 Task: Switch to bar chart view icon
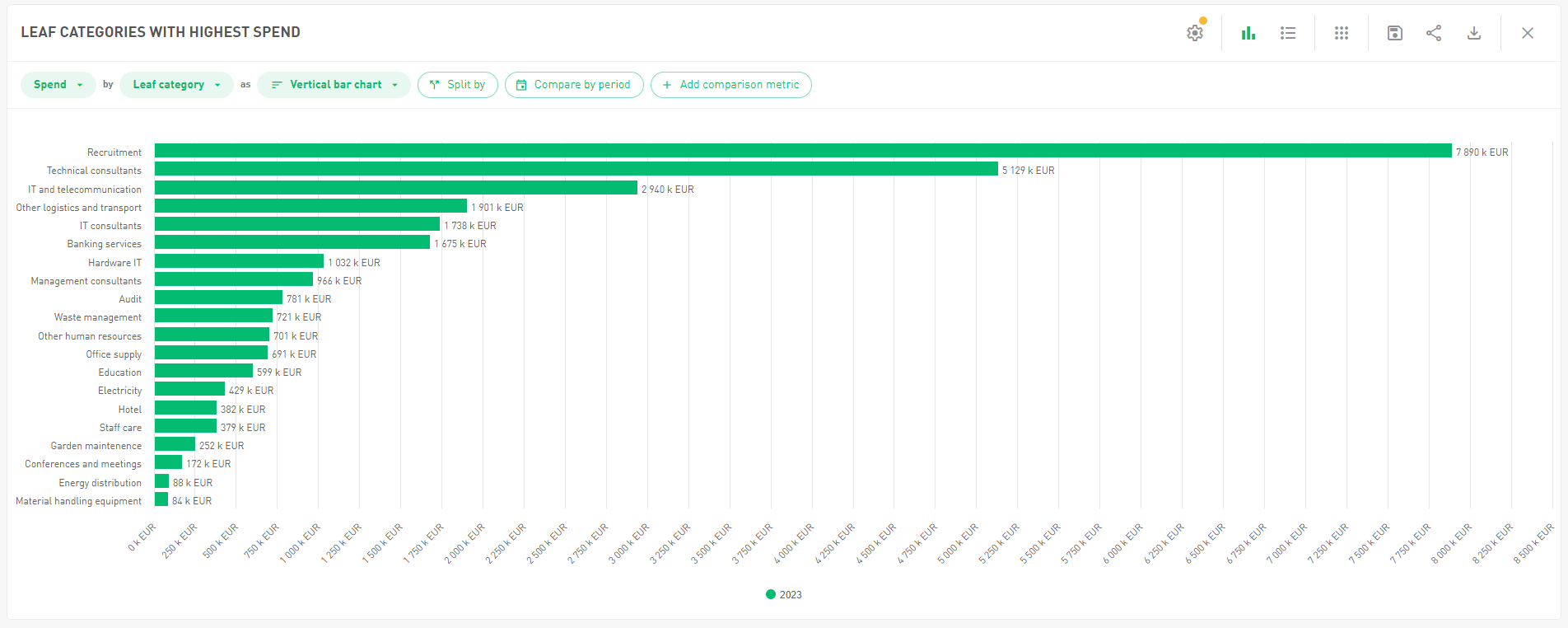coord(1248,33)
